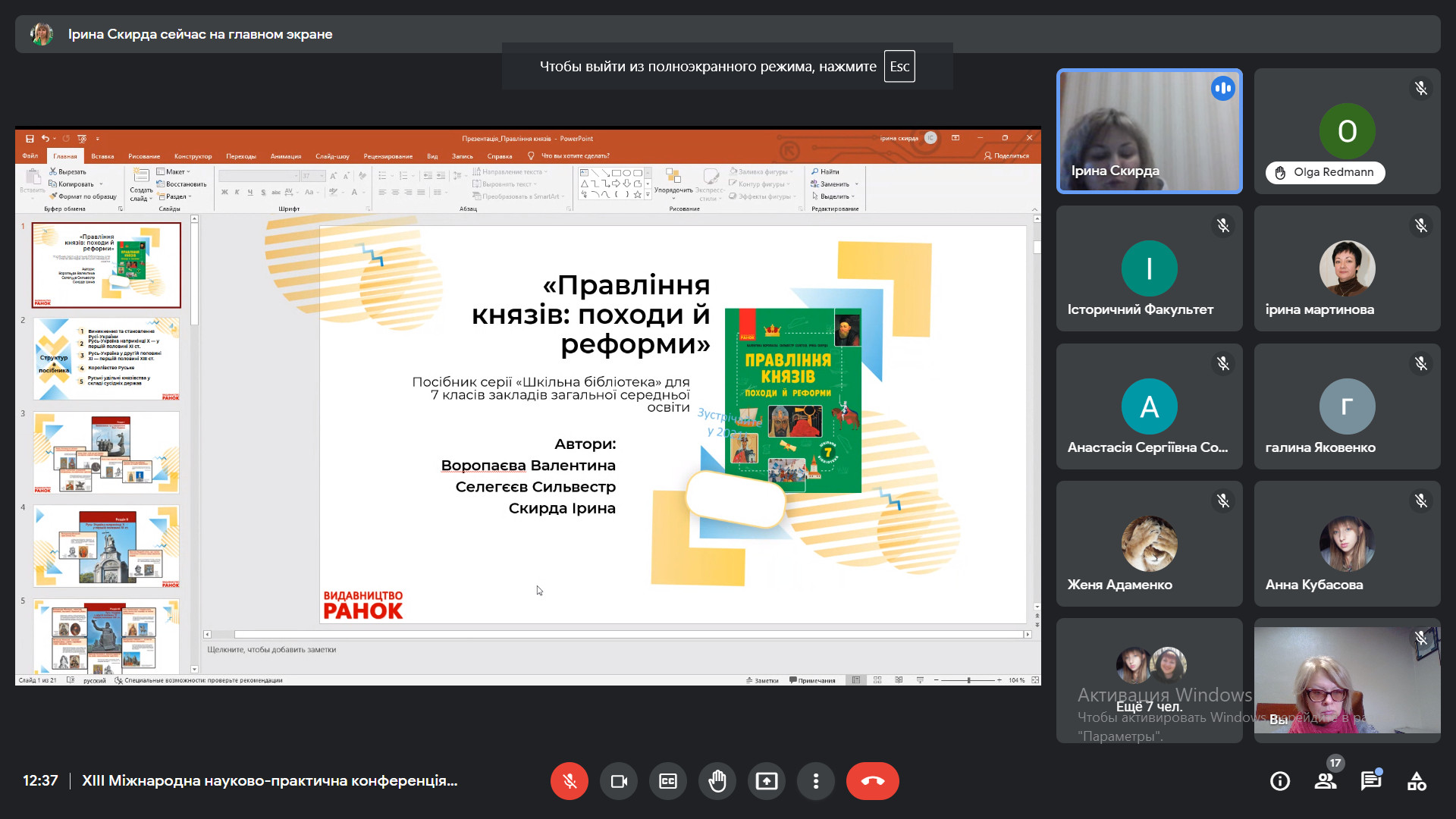1456x819 pixels.
Task: Open the Вставка ribbon tab in PowerPoint
Action: click(x=102, y=156)
